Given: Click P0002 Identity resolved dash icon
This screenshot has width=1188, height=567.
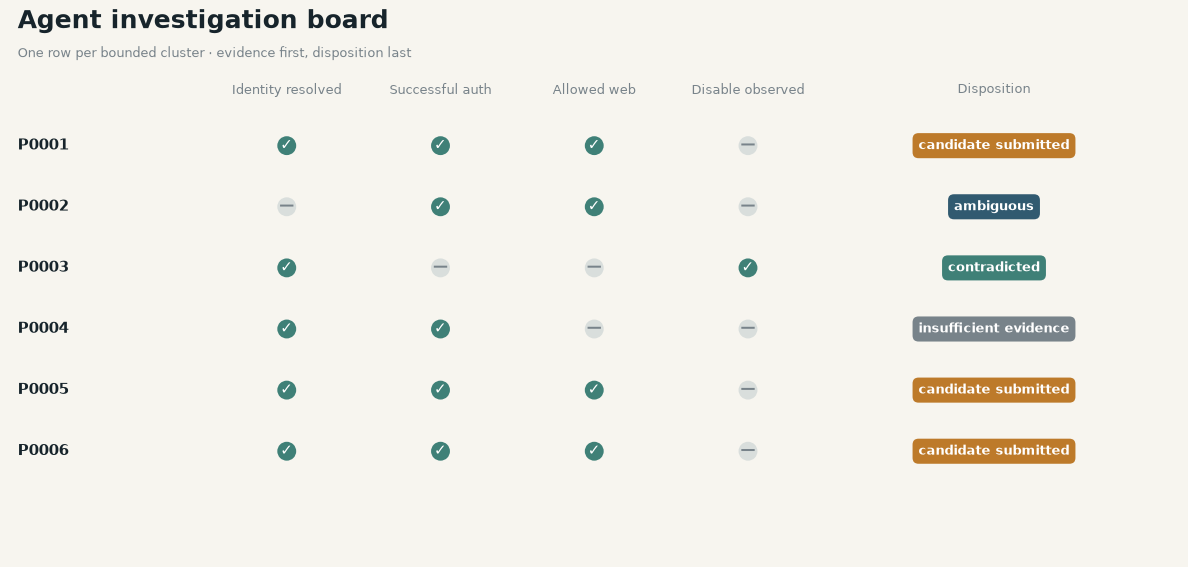Looking at the screenshot, I should point(286,207).
